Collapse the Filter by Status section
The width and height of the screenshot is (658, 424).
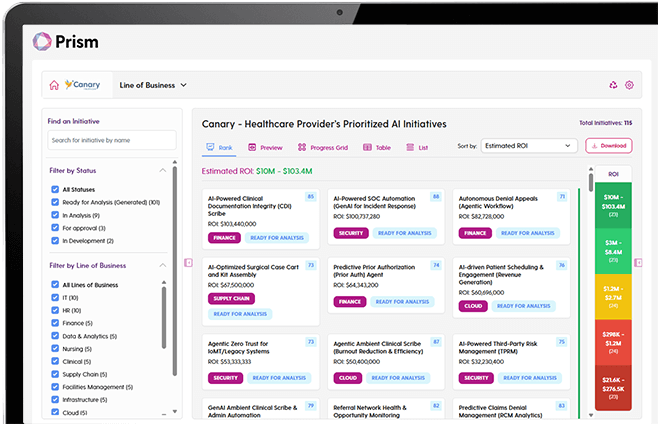[x=163, y=170]
